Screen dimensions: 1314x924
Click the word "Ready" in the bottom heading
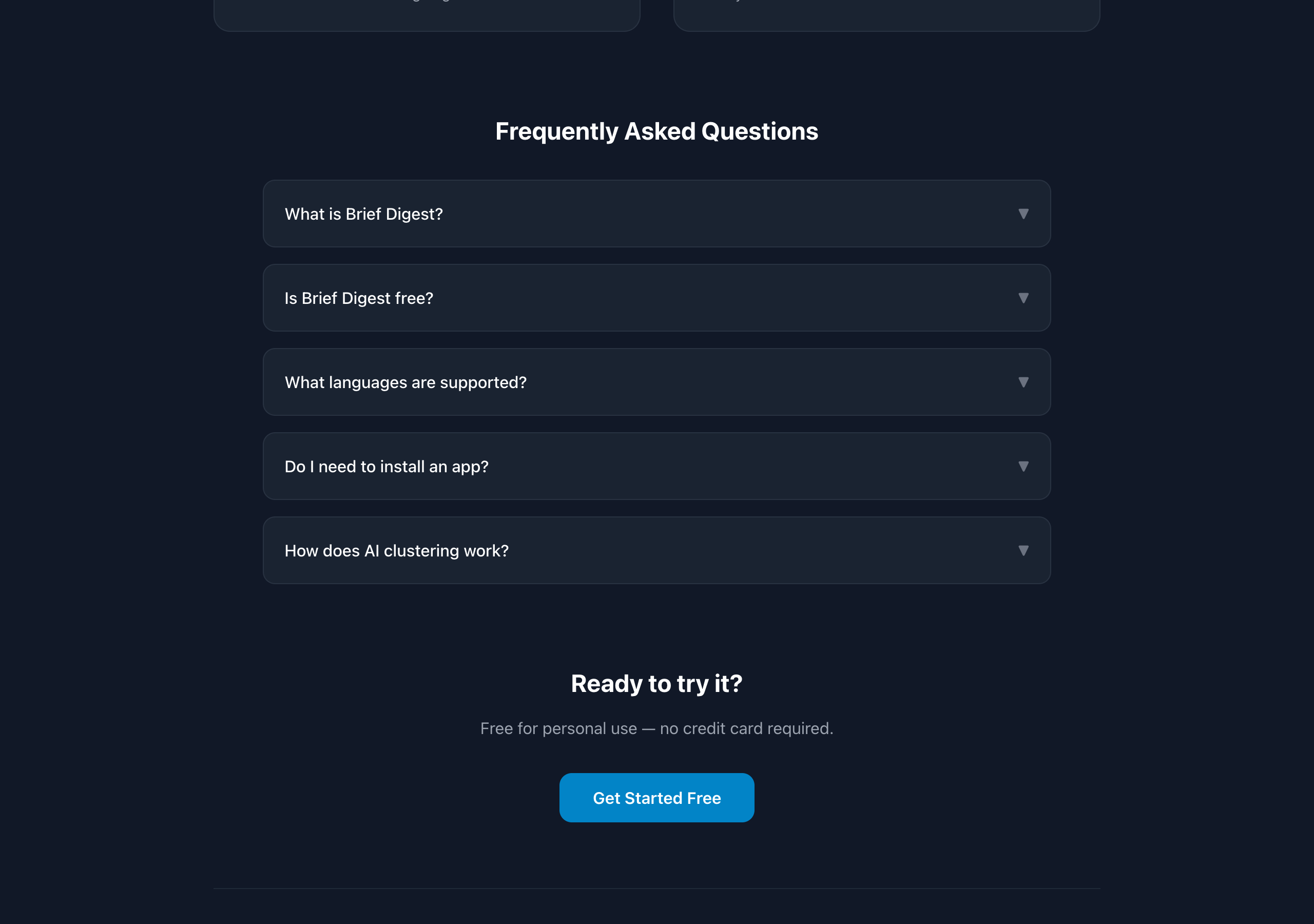pos(607,684)
